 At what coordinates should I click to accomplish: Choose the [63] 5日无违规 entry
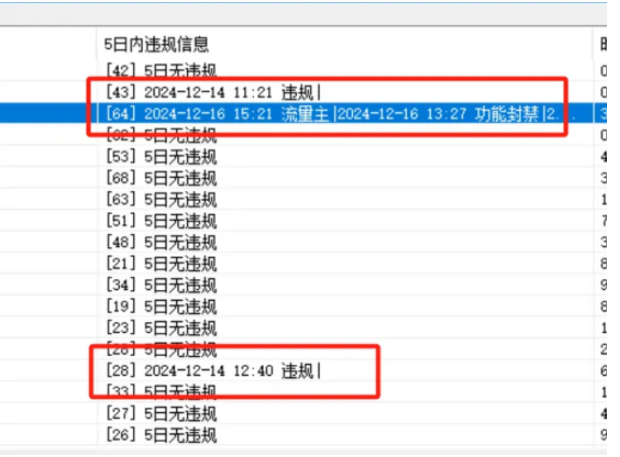point(160,199)
